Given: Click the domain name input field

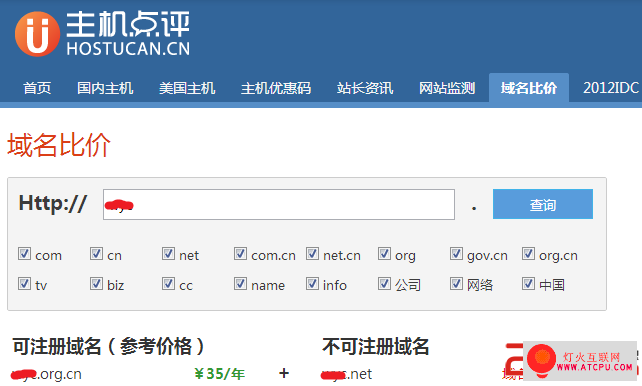Looking at the screenshot, I should 279,204.
